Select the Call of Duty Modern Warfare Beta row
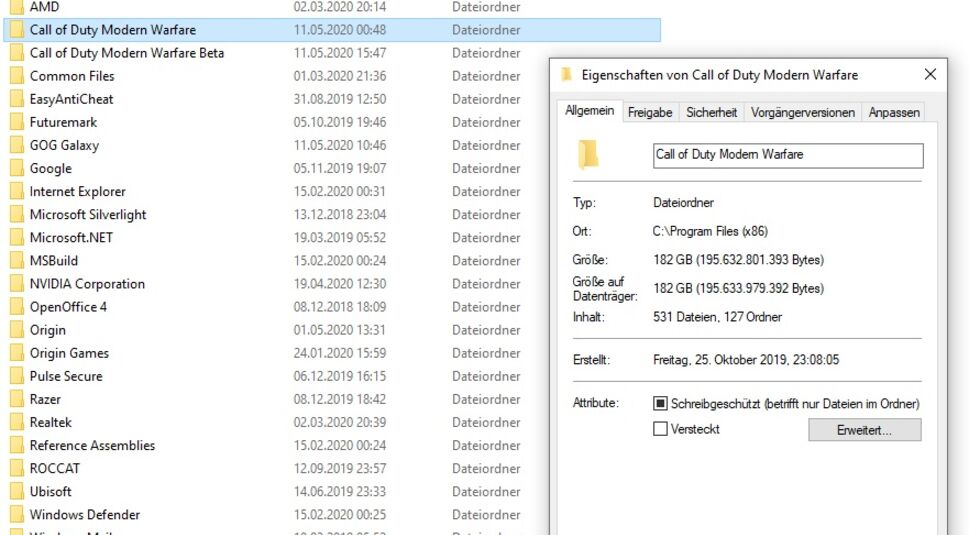969x535 pixels. point(127,53)
